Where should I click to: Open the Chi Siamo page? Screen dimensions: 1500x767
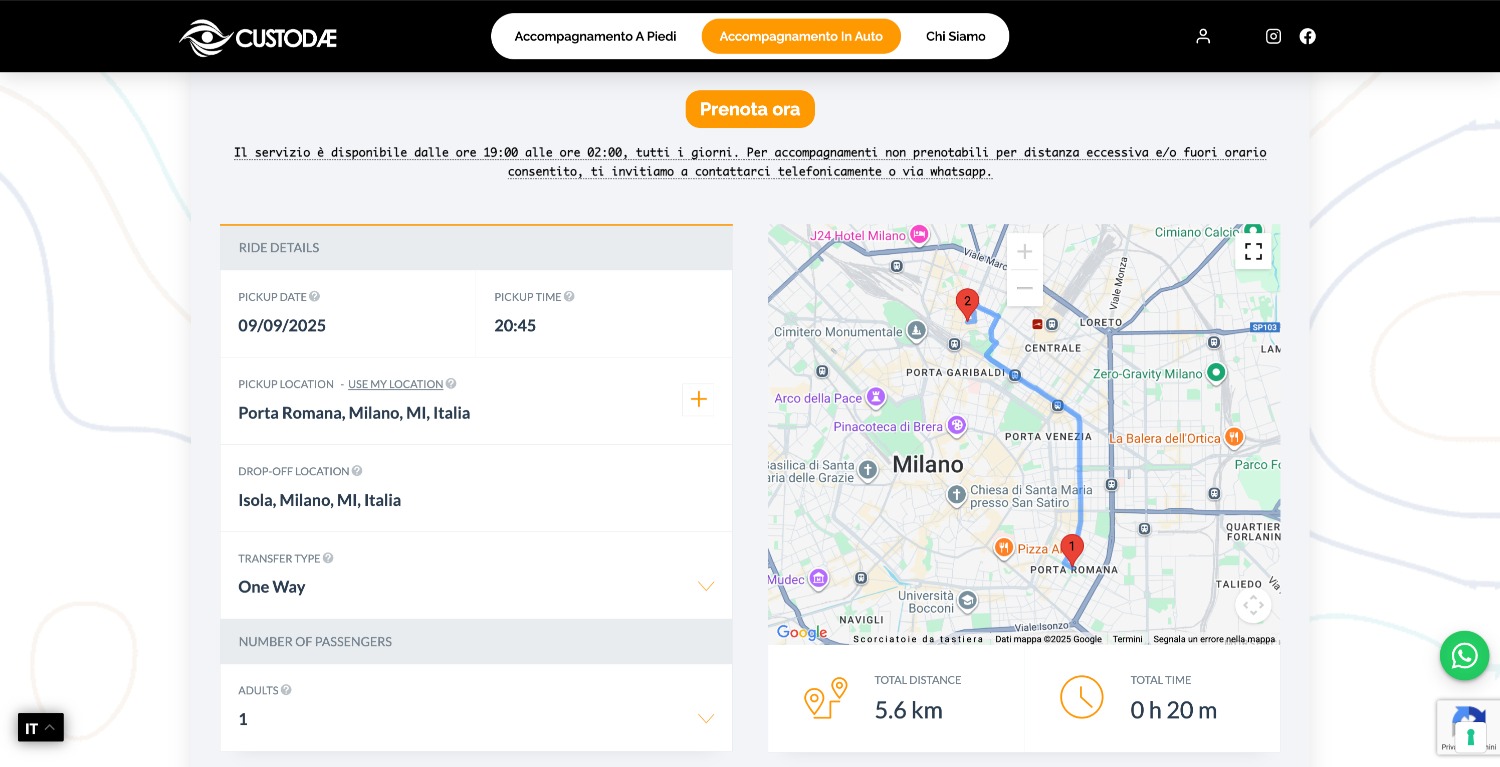[956, 36]
